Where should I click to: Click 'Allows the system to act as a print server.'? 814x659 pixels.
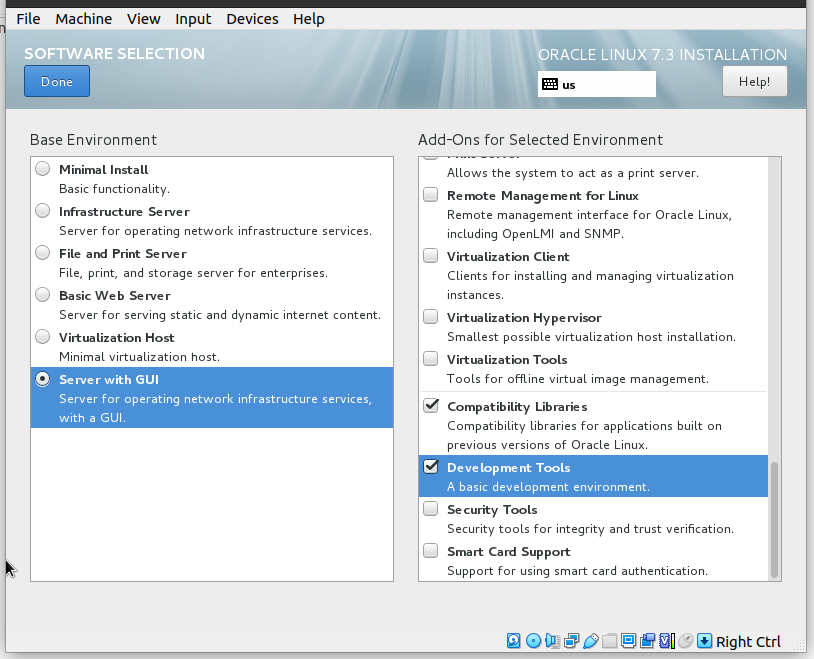point(573,173)
